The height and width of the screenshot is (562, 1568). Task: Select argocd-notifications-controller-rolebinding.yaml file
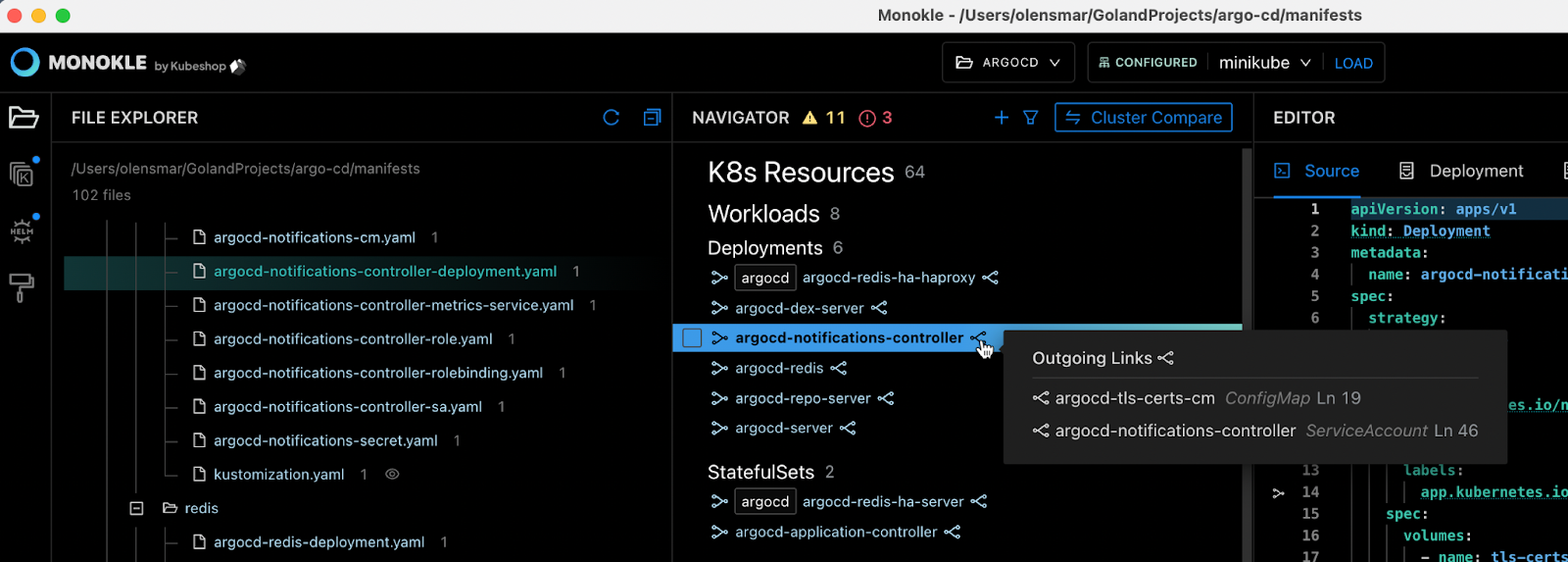pyautogui.click(x=378, y=373)
